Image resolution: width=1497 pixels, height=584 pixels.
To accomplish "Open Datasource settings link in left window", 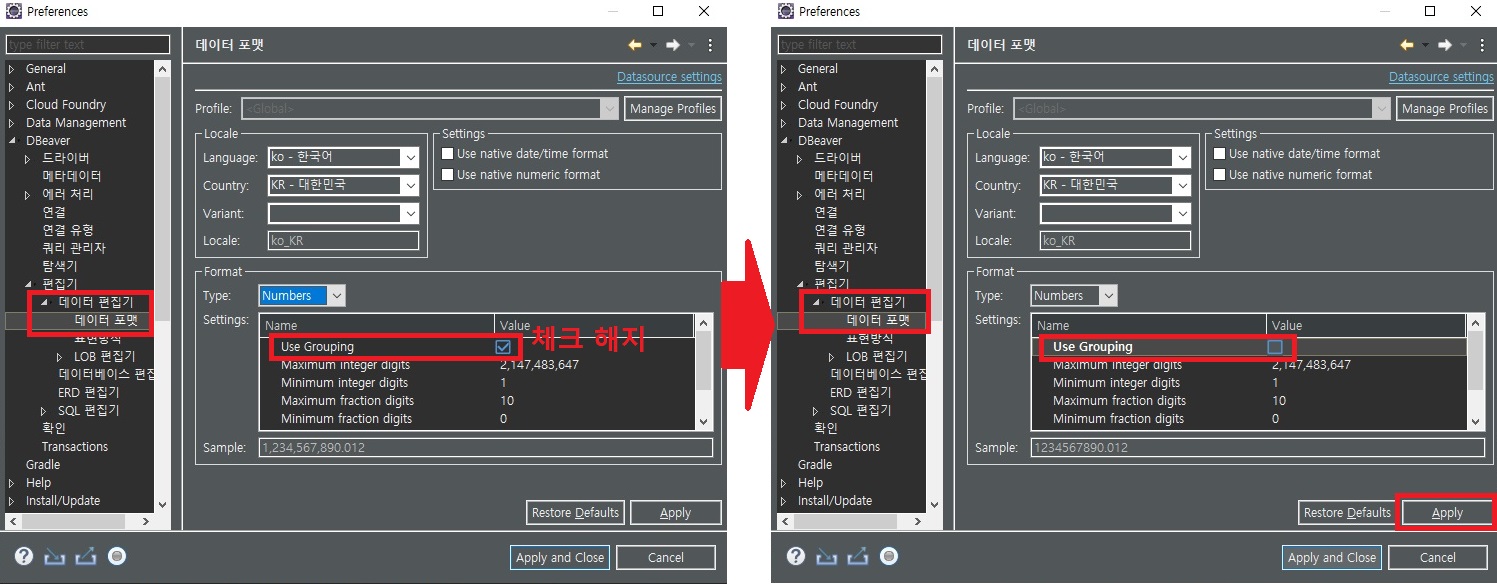I will [x=669, y=77].
